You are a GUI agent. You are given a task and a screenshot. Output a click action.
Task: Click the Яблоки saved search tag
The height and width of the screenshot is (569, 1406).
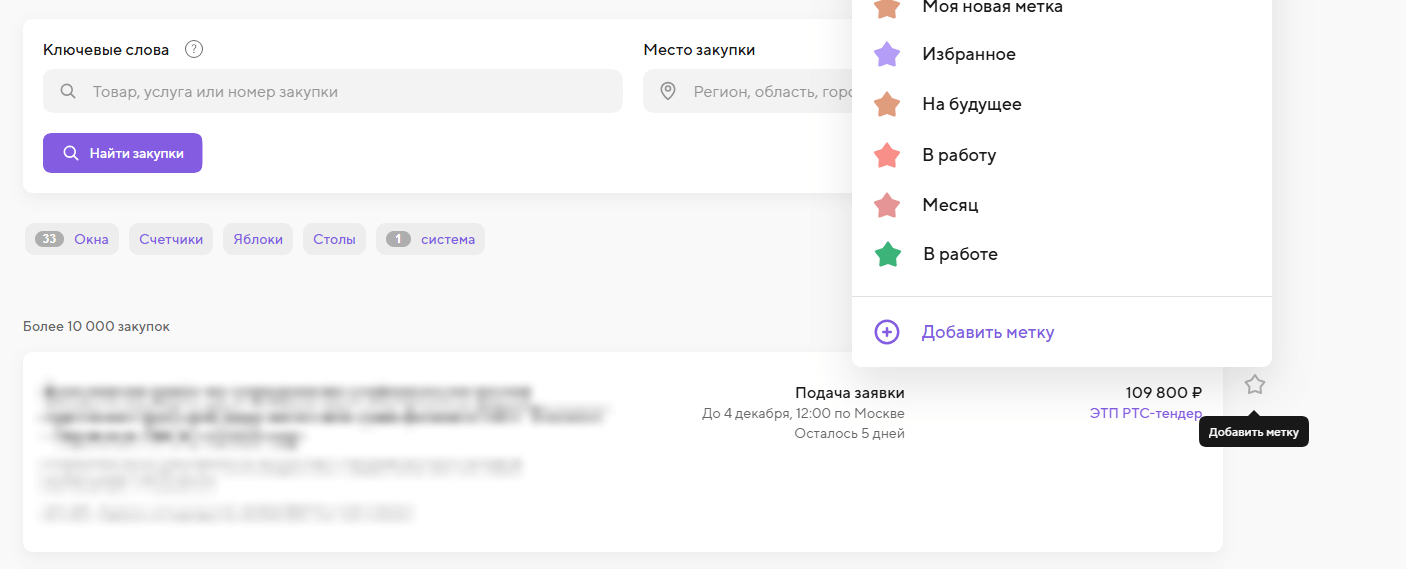coord(258,239)
